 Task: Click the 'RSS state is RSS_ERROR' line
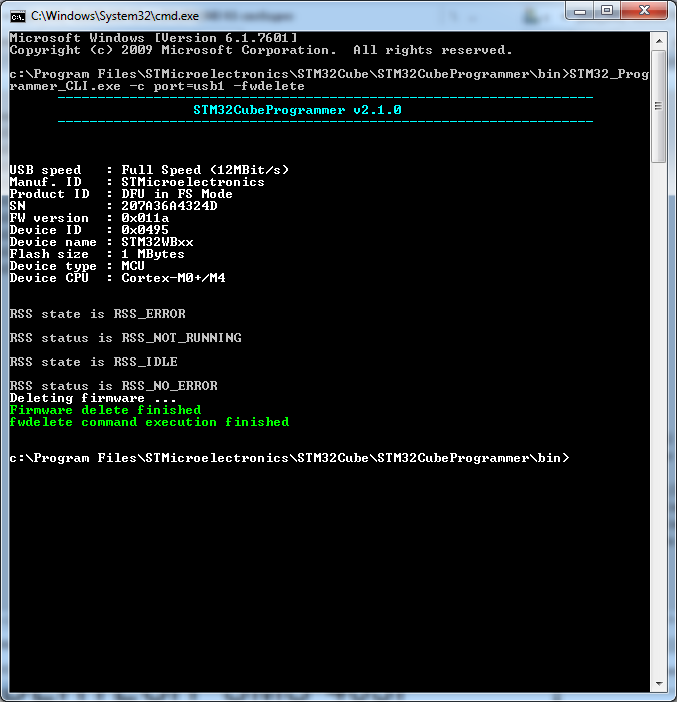[97, 314]
